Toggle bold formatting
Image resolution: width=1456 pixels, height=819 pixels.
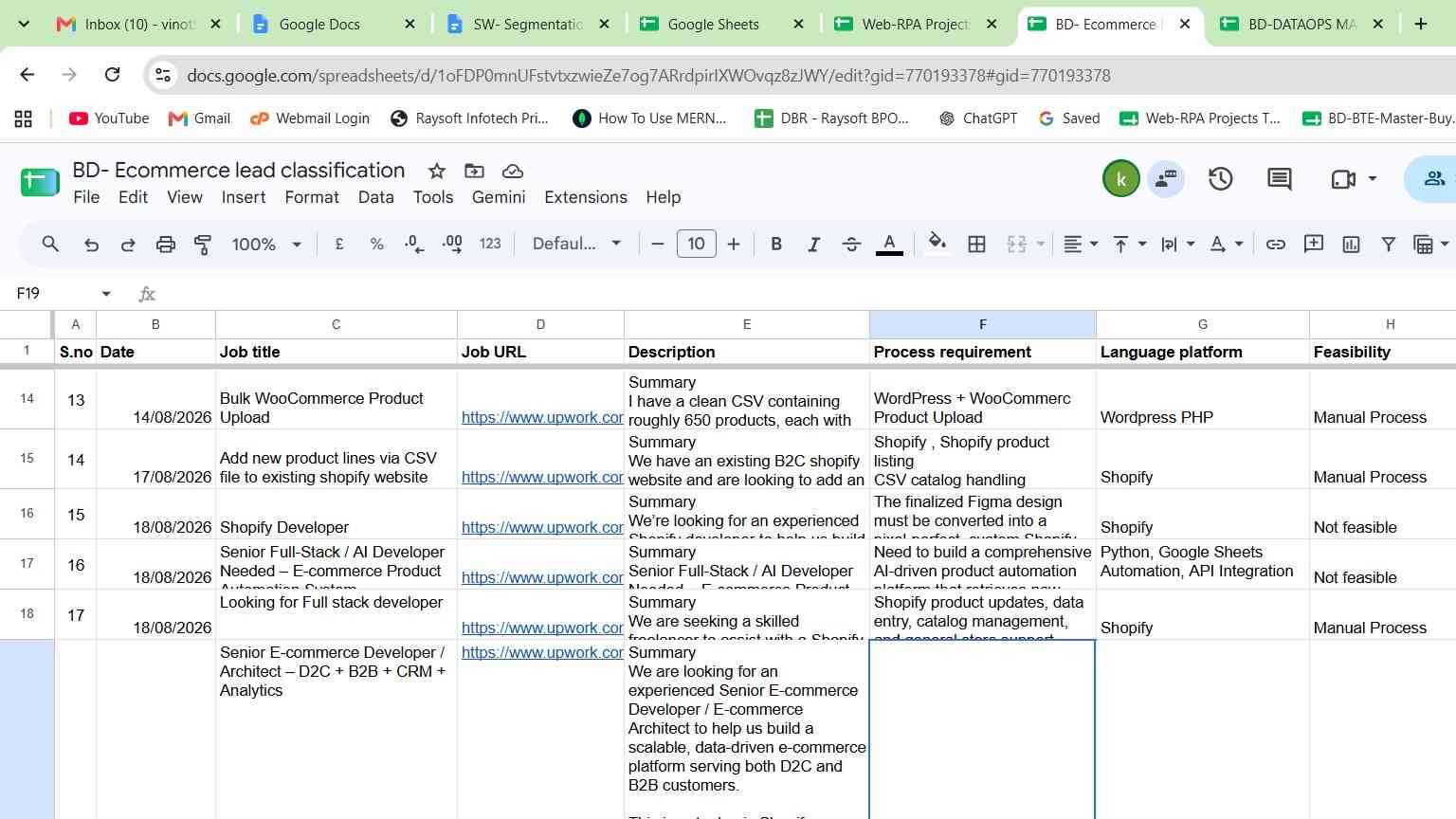click(776, 245)
